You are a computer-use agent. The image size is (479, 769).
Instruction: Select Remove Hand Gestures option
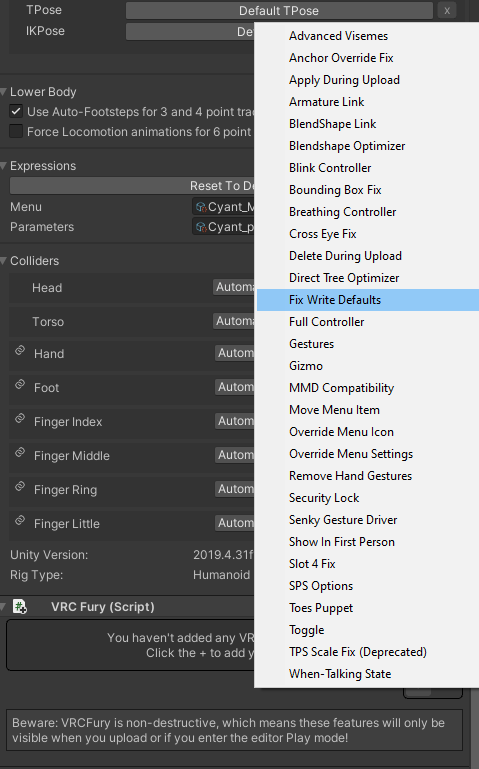[368, 476]
